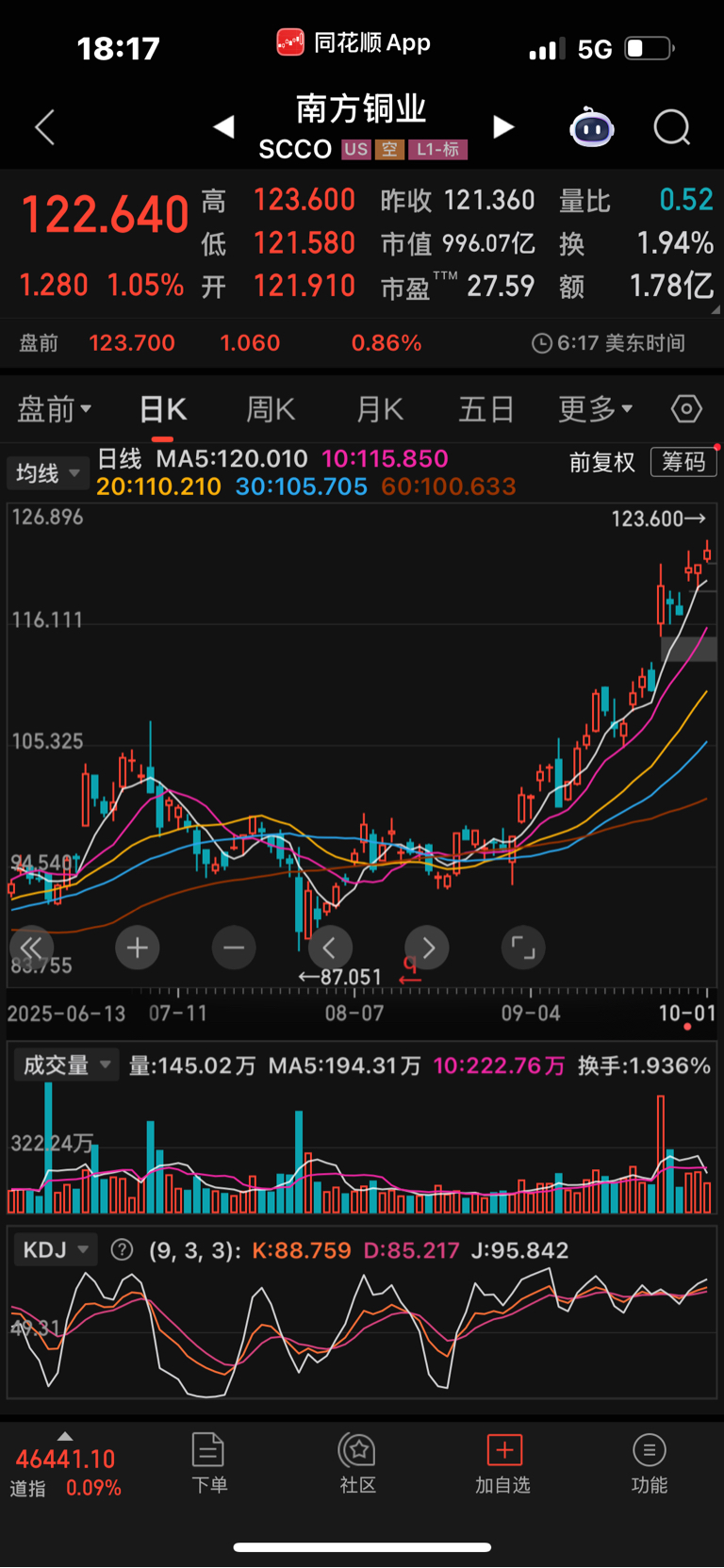Switch to 周K tab

tap(271, 409)
